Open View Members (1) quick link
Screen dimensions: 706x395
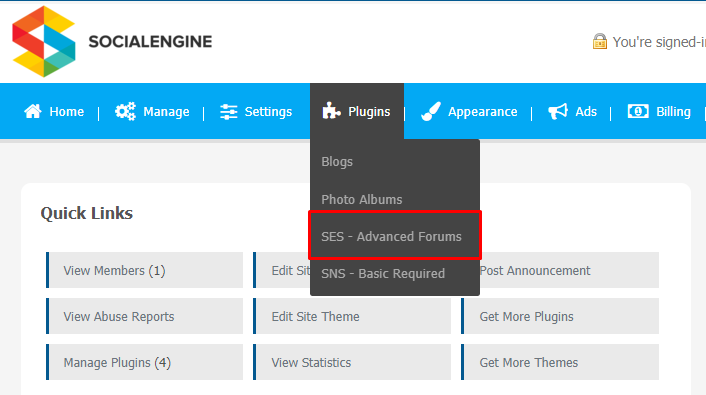145,270
